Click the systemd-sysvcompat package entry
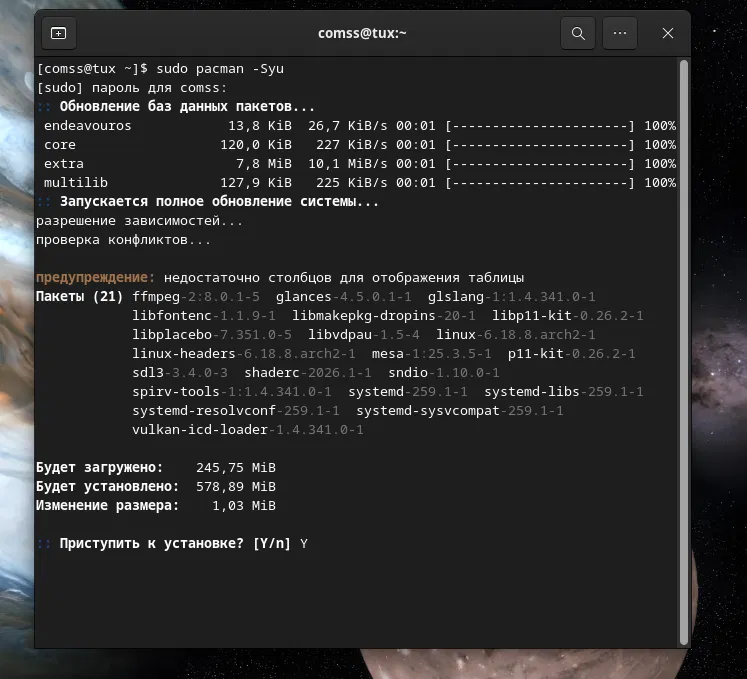 tap(459, 410)
